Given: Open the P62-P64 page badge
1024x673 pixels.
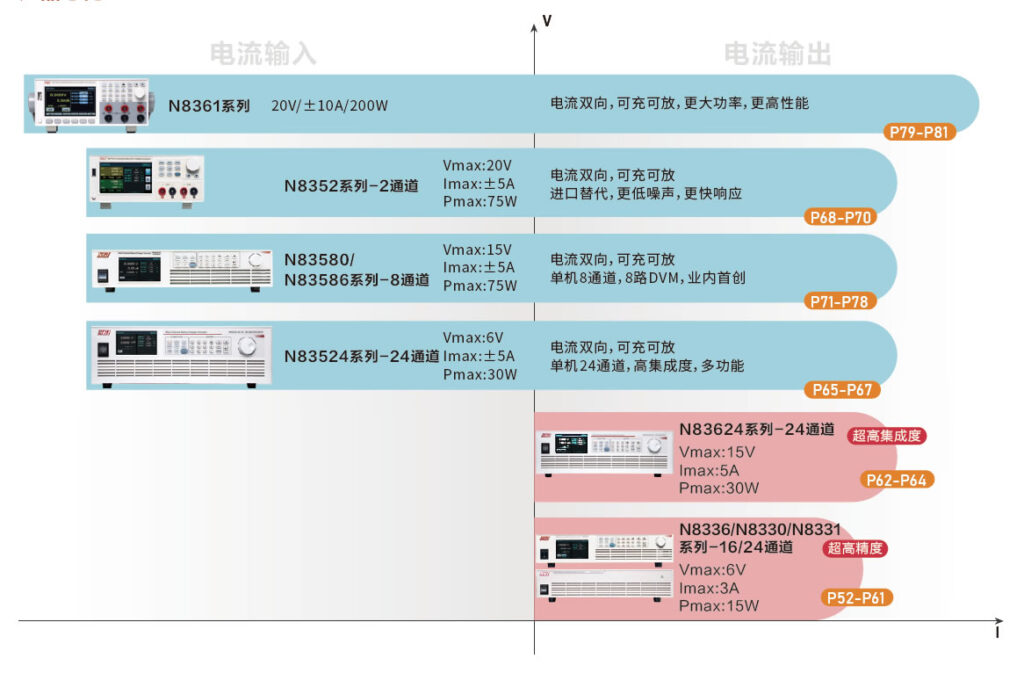Looking at the screenshot, I should [x=896, y=480].
